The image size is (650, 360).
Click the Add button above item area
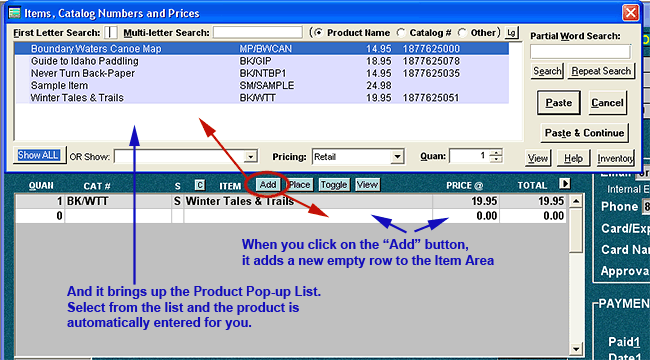click(x=268, y=185)
